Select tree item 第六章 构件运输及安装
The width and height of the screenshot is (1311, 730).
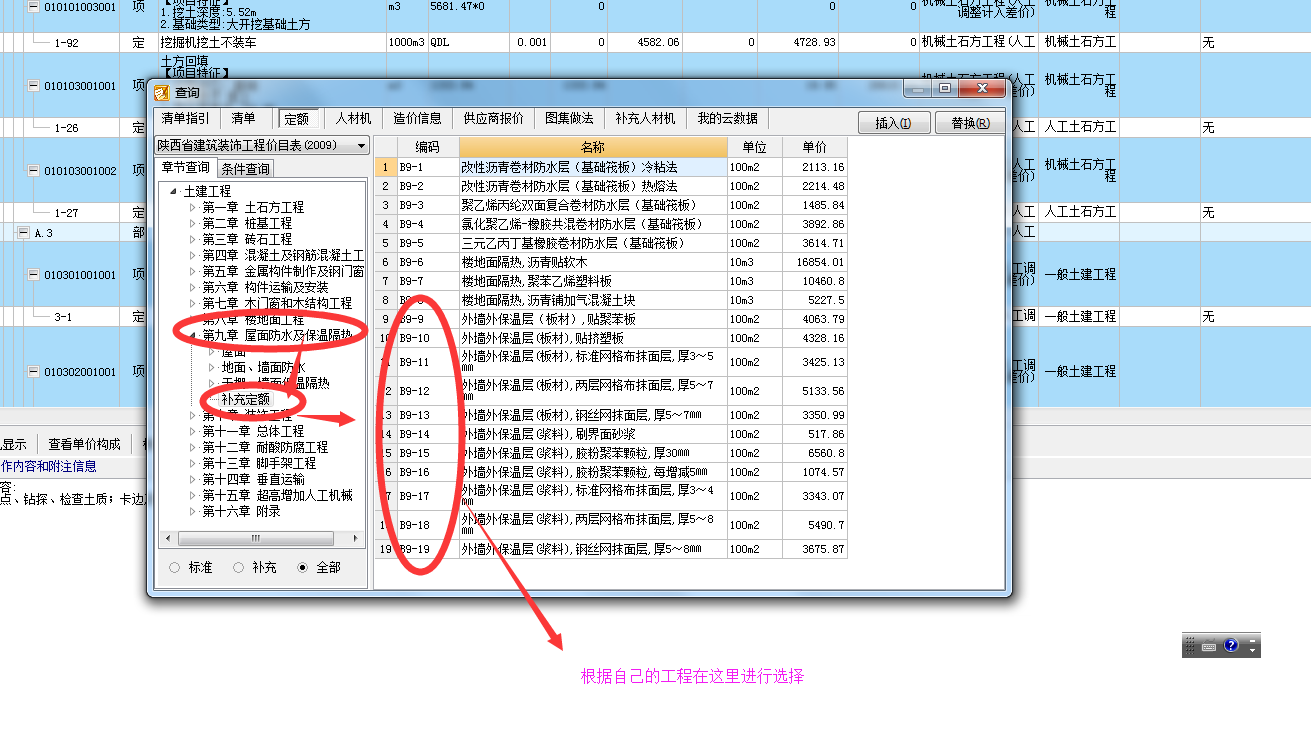tap(265, 287)
